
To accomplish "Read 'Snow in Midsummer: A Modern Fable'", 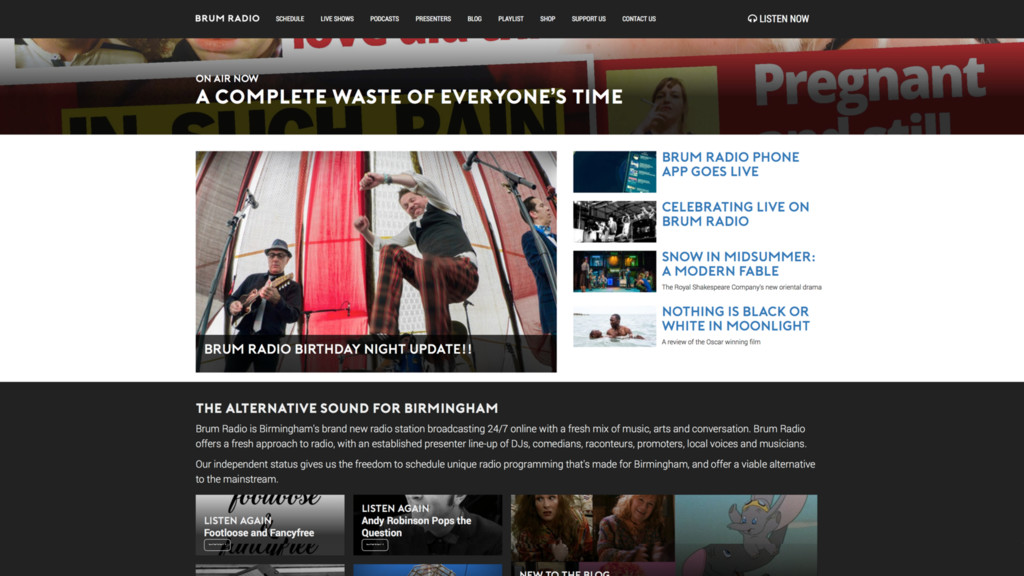I will coord(739,264).
